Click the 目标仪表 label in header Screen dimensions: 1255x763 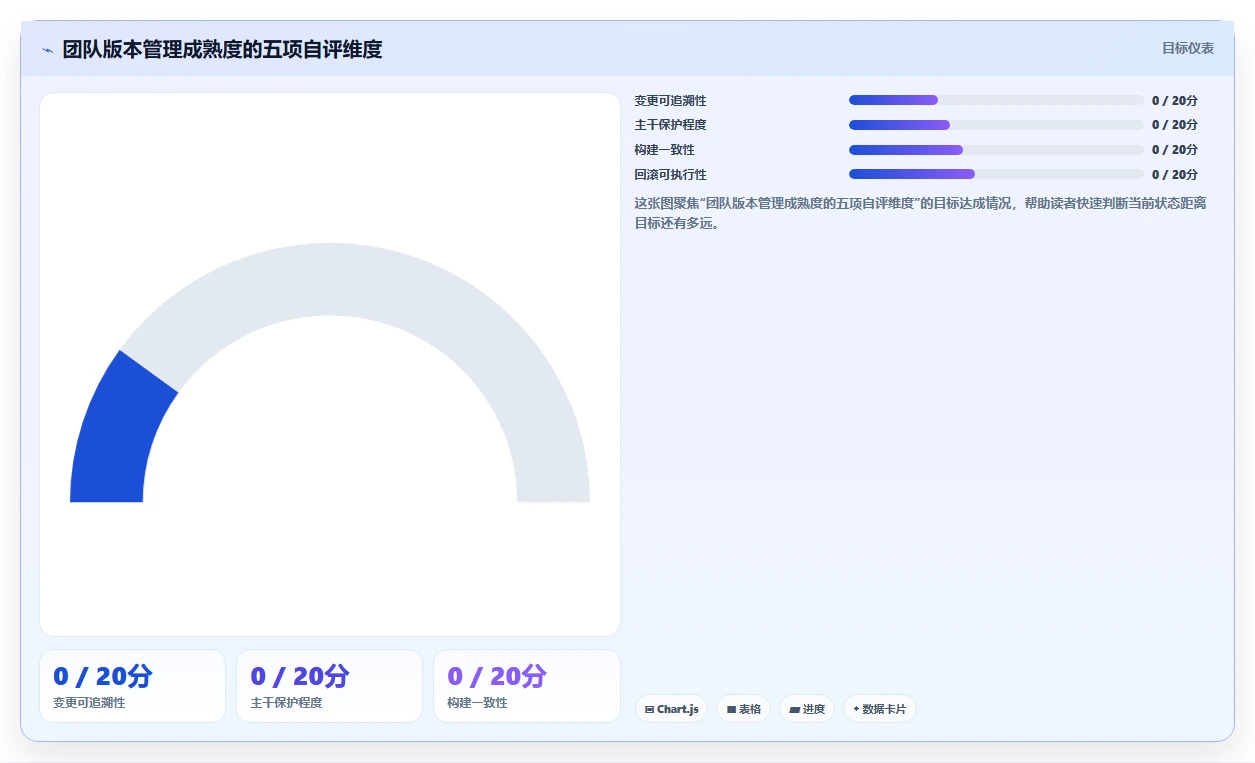1188,48
